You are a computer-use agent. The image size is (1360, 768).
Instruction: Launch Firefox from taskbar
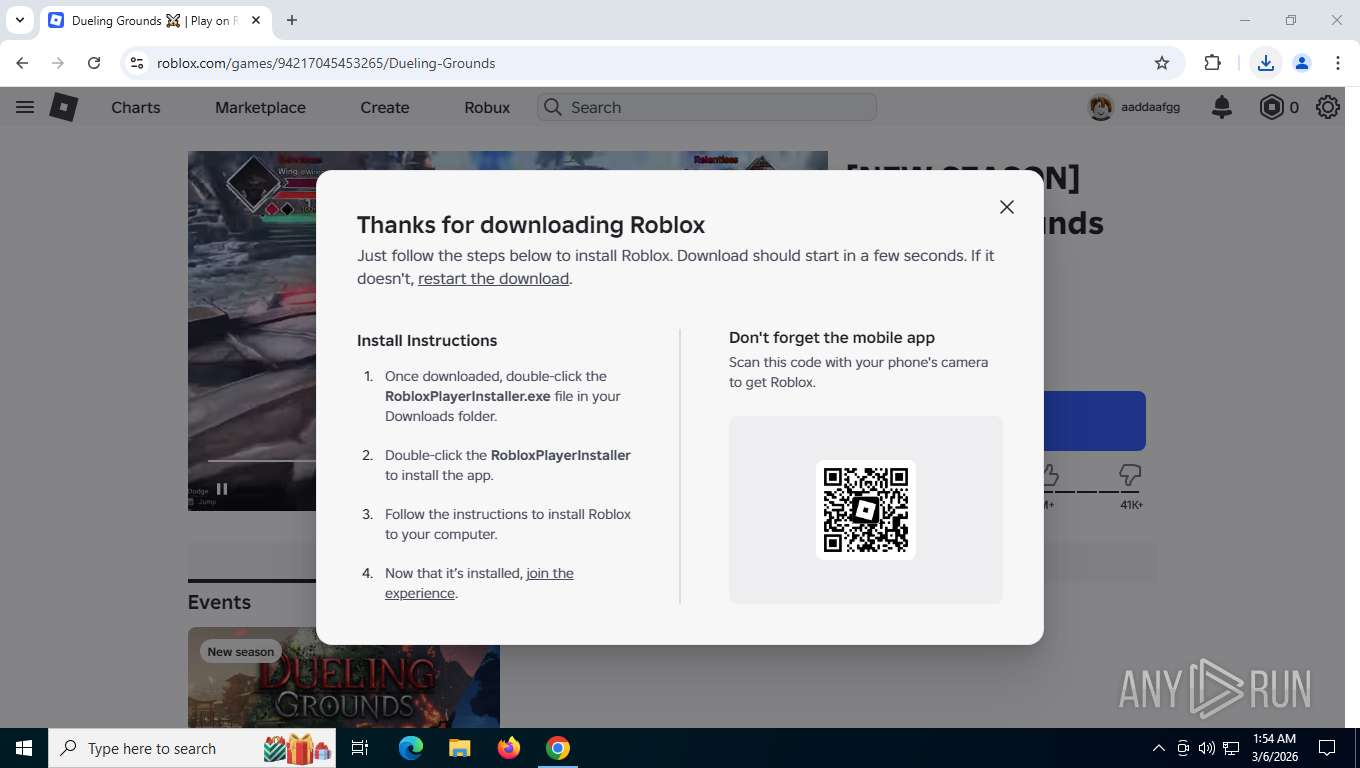[509, 748]
